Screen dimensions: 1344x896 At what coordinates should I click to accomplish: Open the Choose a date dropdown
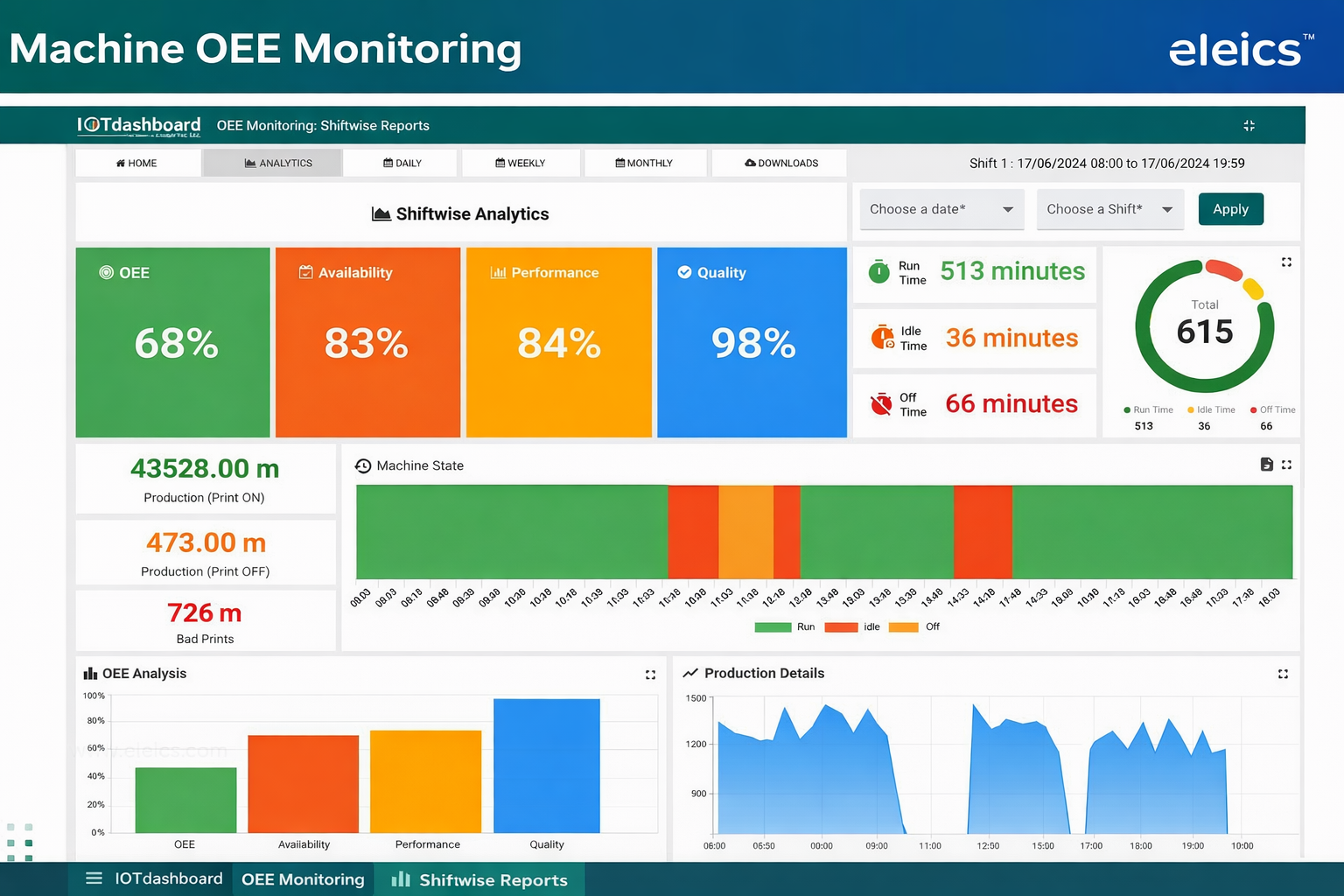[941, 210]
